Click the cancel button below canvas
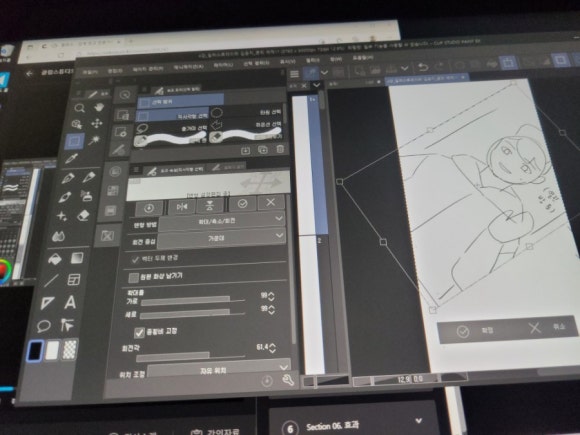 548,327
